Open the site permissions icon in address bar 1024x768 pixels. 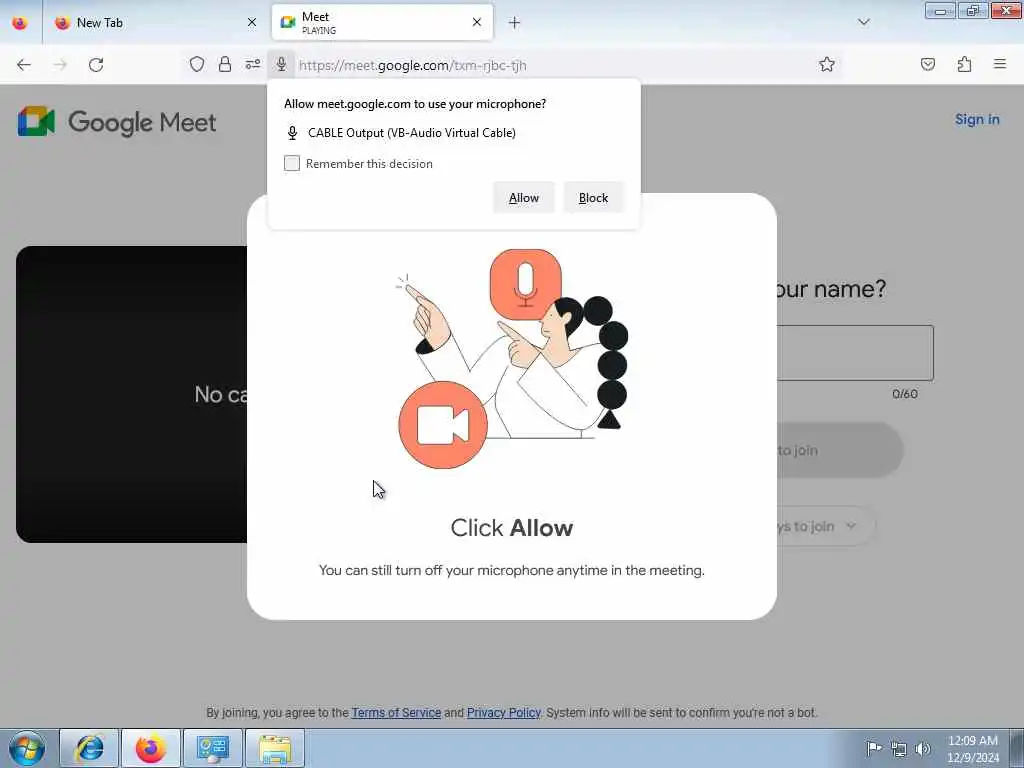point(253,64)
